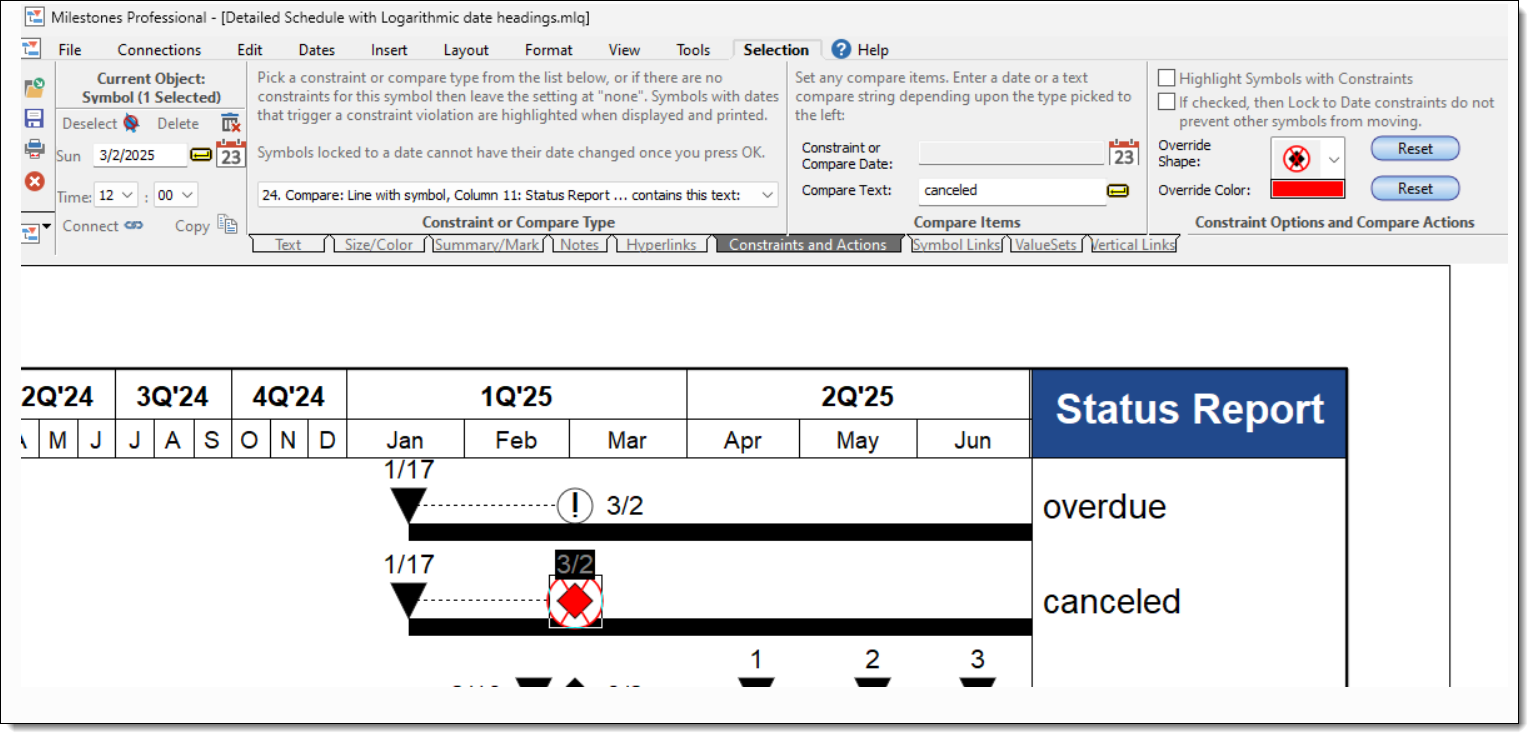Open the hour dropdown showing 12
The width and height of the screenshot is (1534, 739).
[127, 195]
